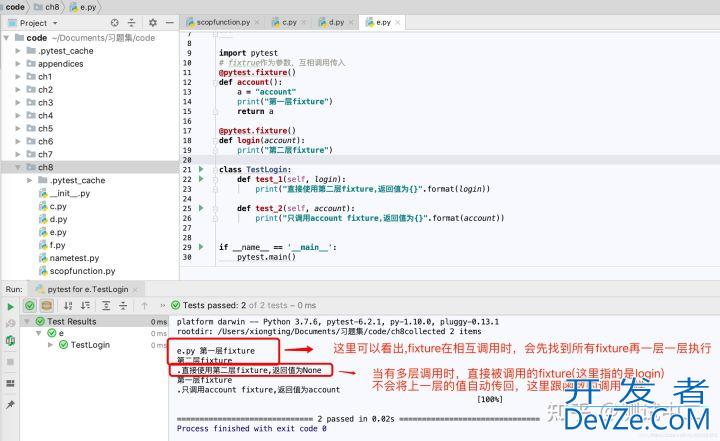The image size is (720, 441).
Task: Open __init__.py in project tree
Action: pos(69,193)
